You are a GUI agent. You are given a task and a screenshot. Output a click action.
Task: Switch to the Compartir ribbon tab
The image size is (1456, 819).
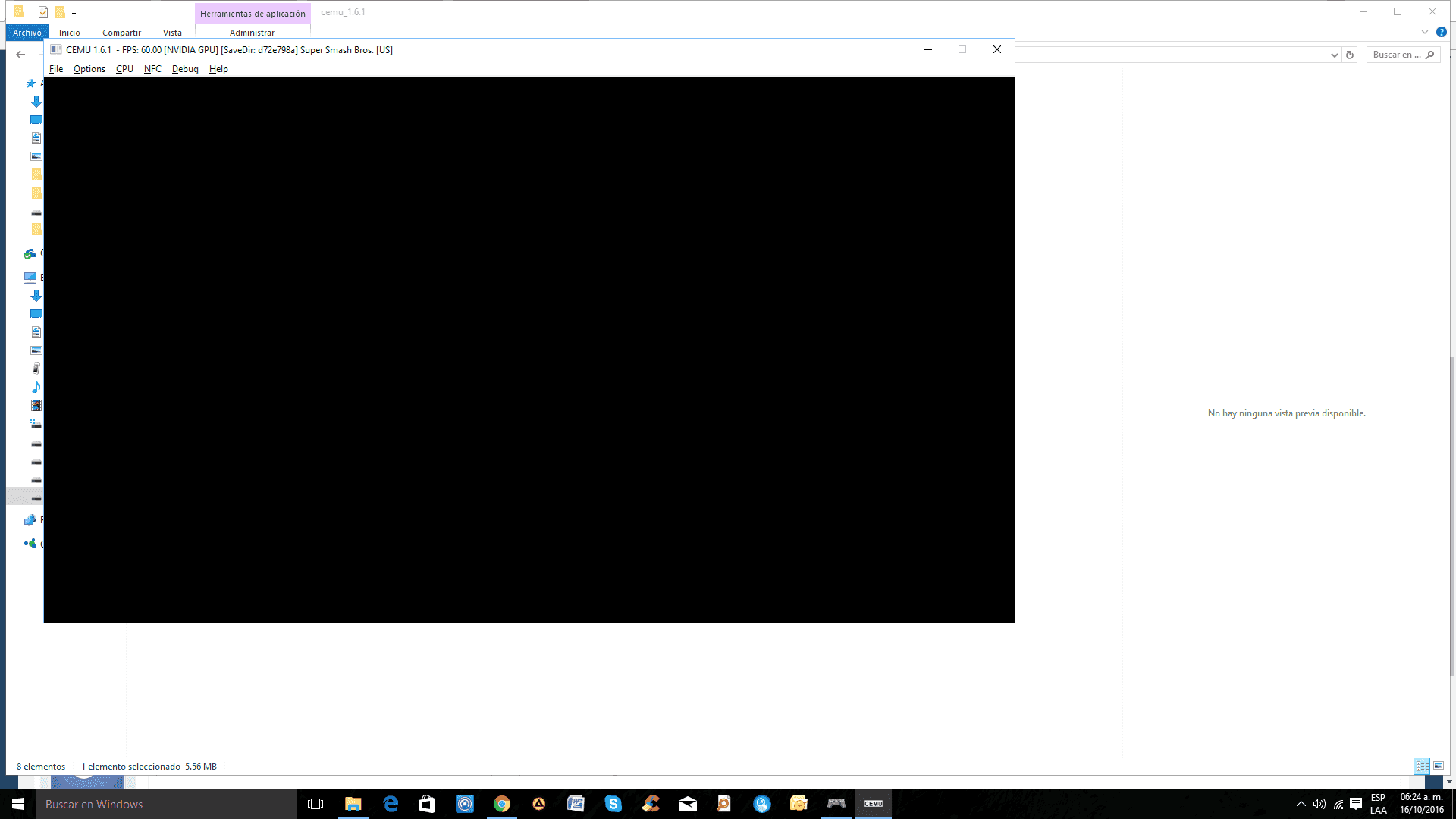click(122, 33)
